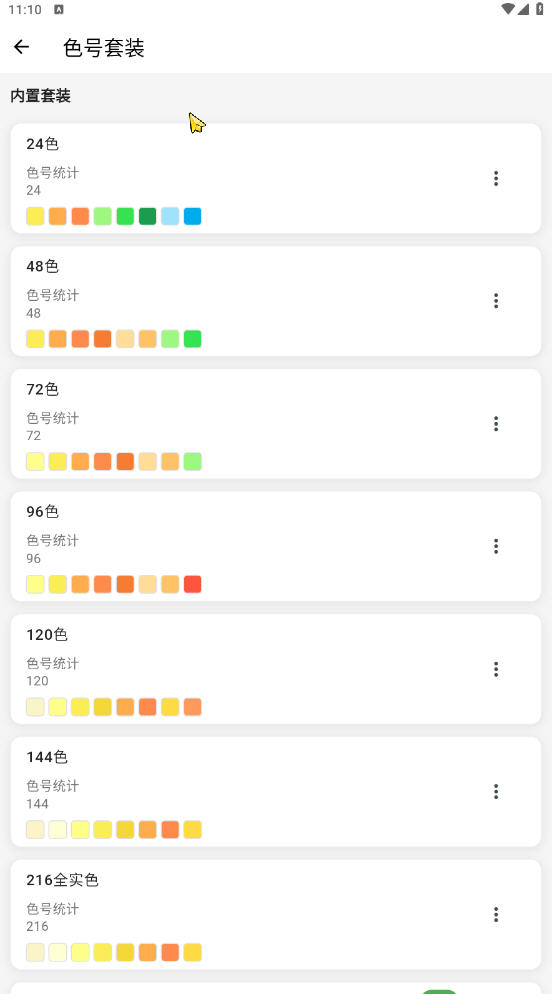The height and width of the screenshot is (994, 552).
Task: Click the 内置套装 section header
Action: coord(41,96)
